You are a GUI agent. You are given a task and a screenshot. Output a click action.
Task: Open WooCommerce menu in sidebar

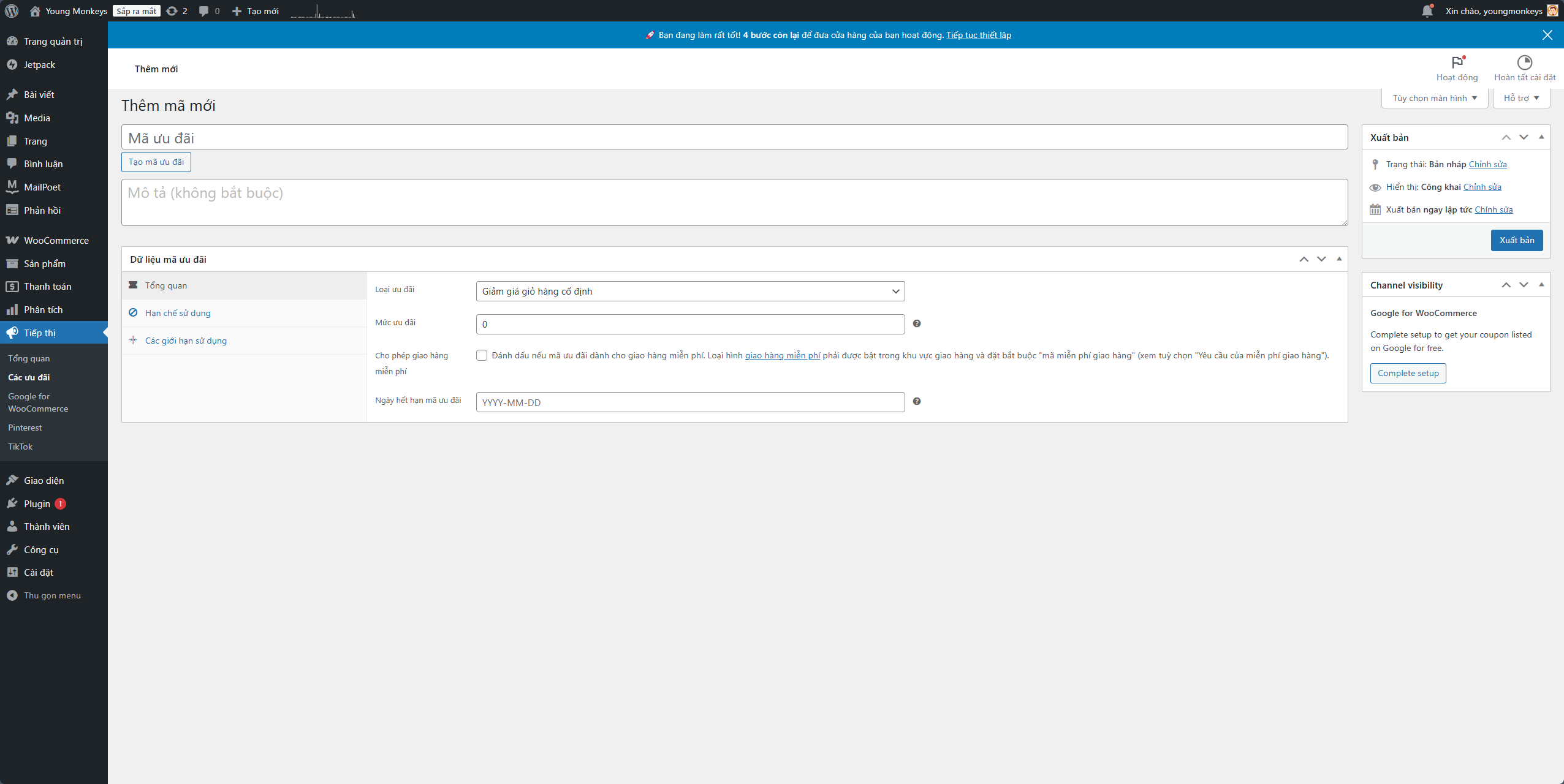point(56,241)
